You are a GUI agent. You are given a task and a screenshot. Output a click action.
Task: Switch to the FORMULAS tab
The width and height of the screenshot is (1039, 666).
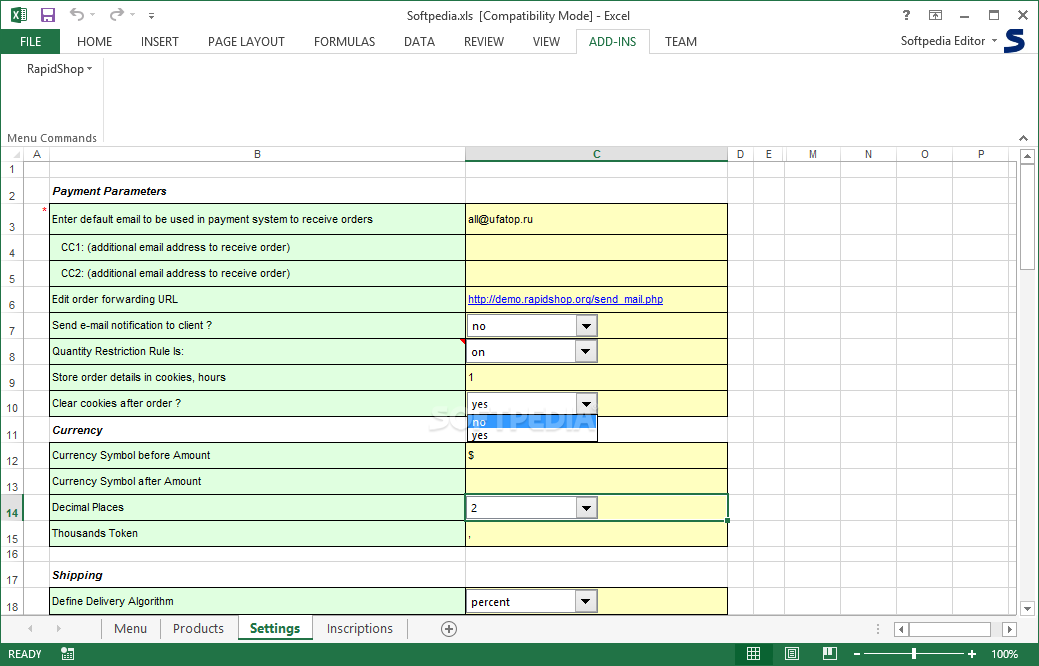[345, 42]
